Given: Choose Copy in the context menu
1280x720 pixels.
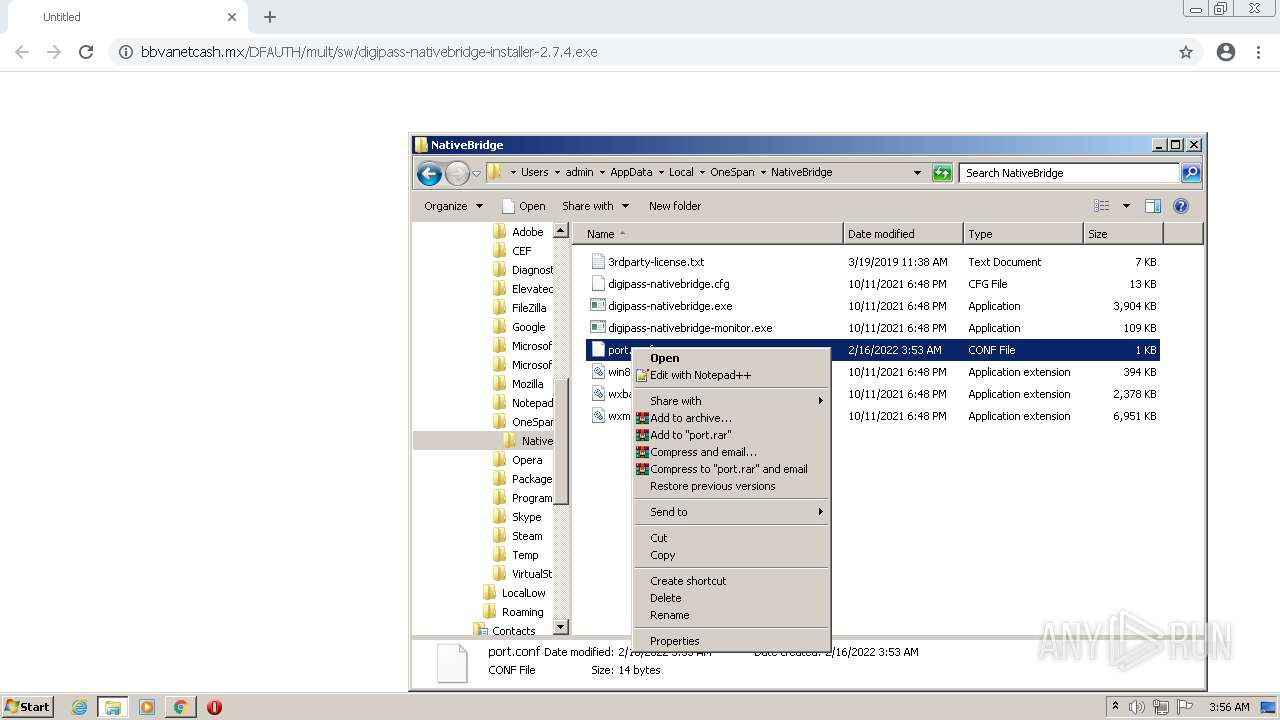Looking at the screenshot, I should click(732, 555).
